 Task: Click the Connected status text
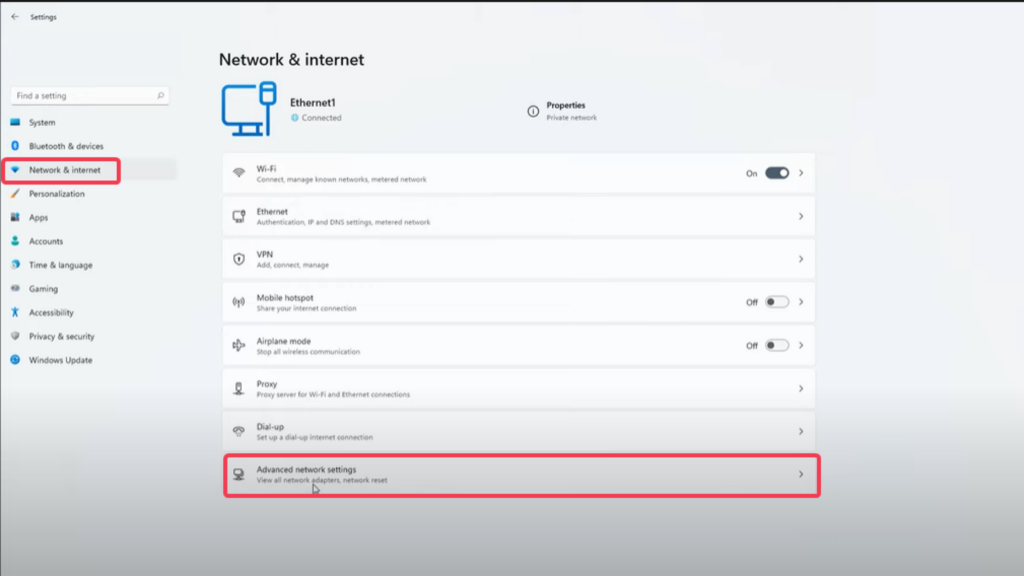coord(321,118)
